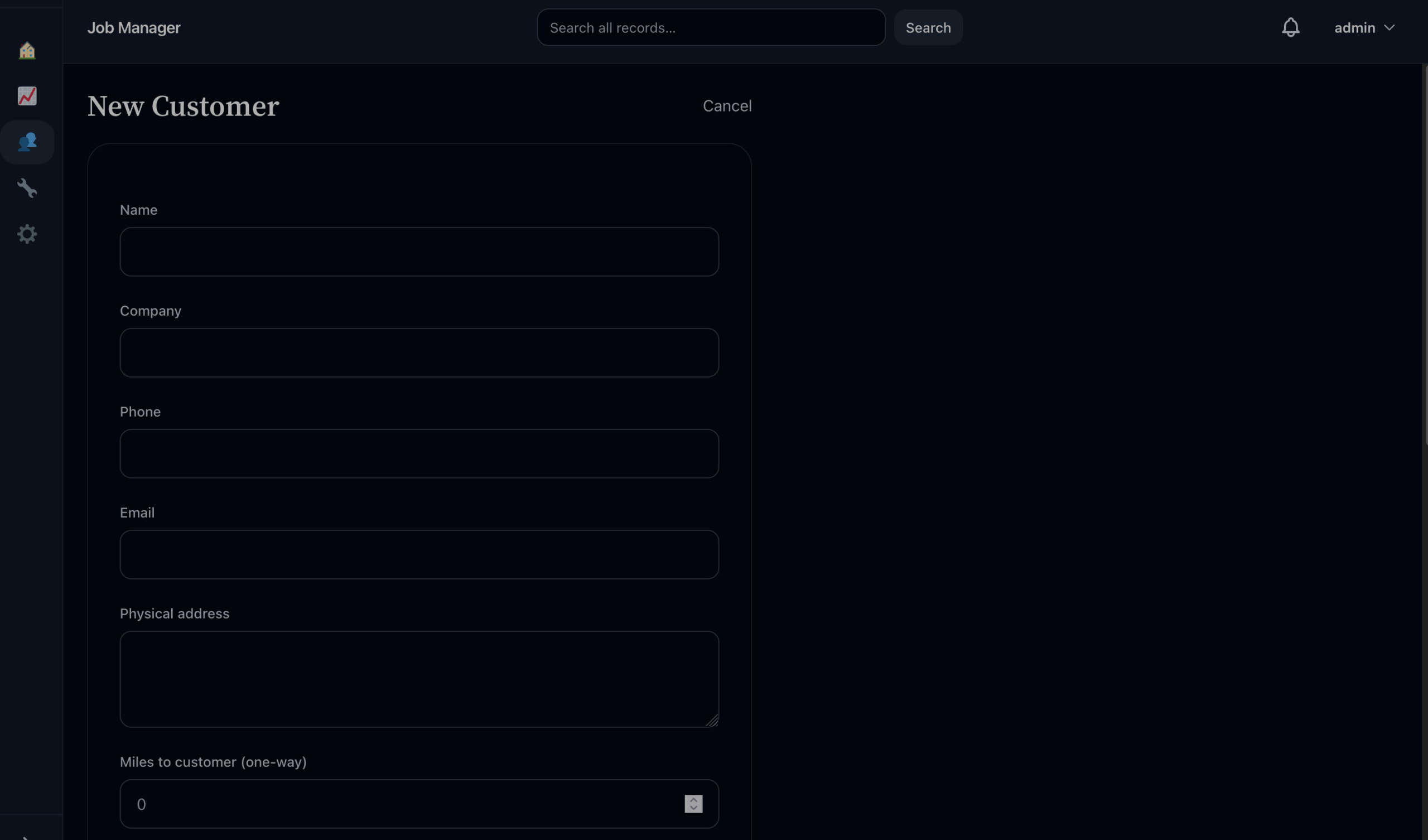This screenshot has width=1428, height=840.
Task: Click the Search button
Action: point(928,28)
